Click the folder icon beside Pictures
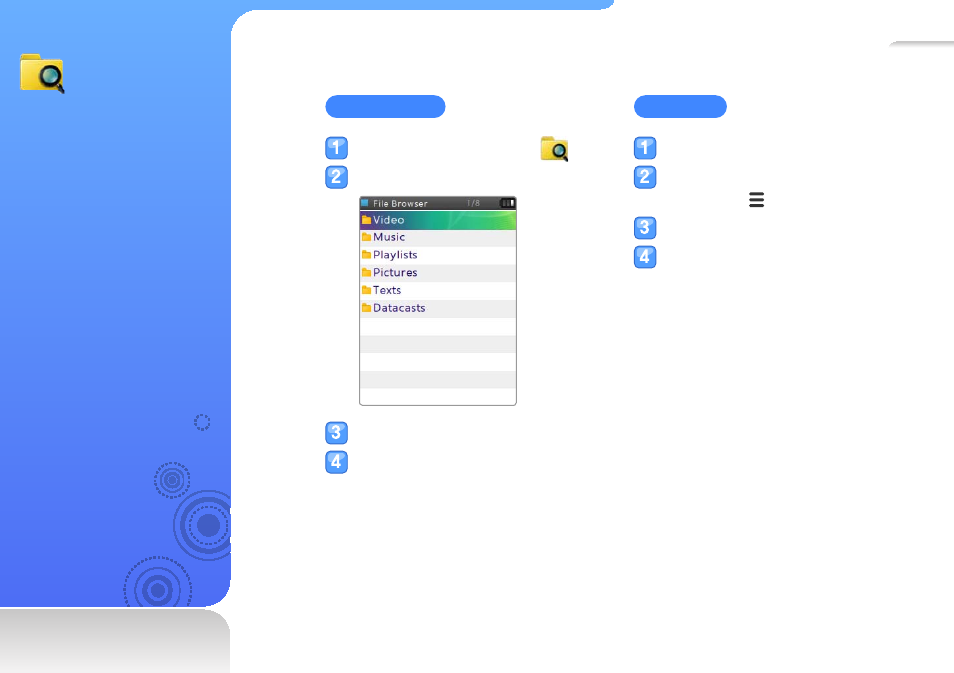Viewport: 954px width, 673px height. (366, 272)
